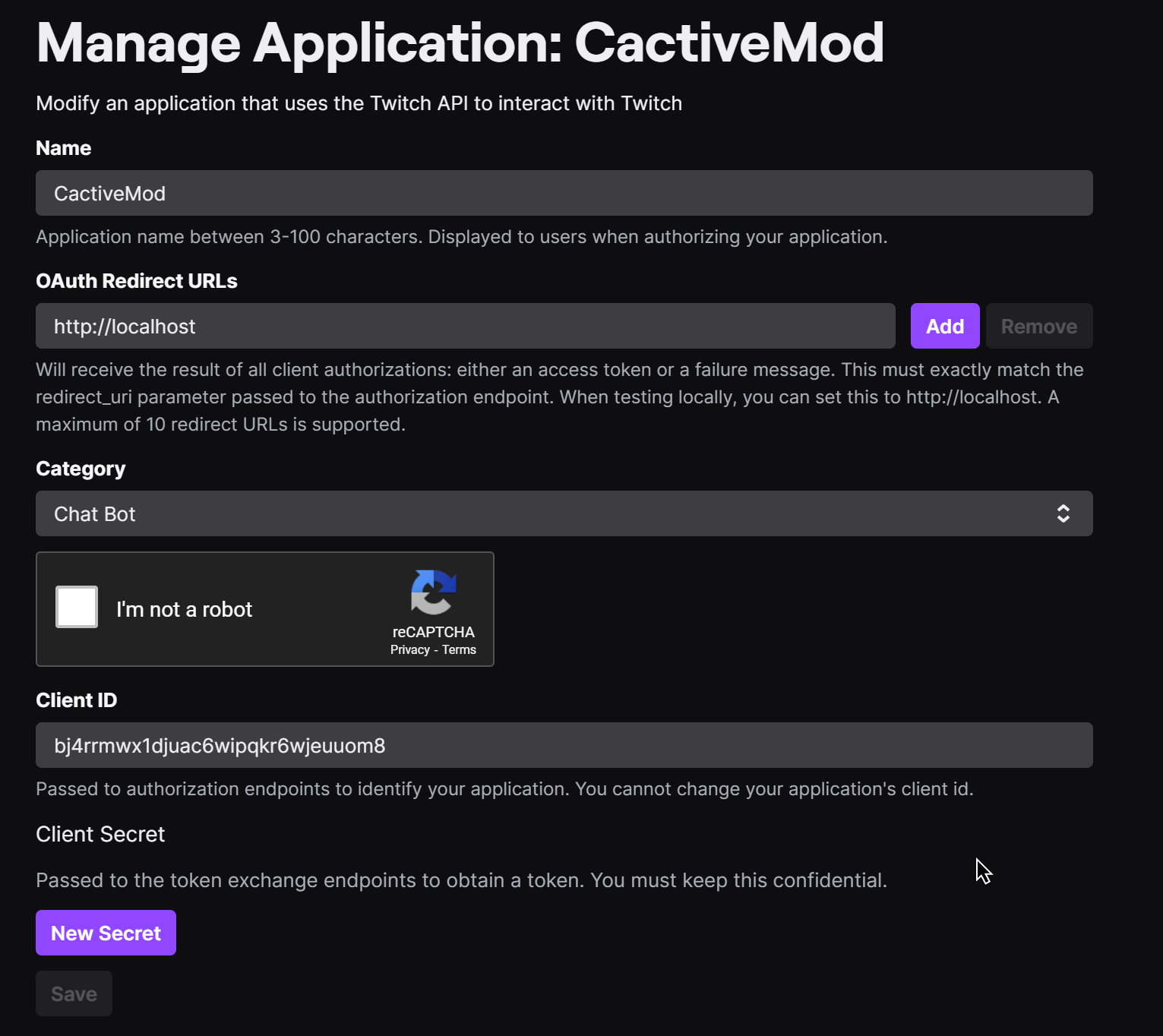Click the Client ID text field
Image resolution: width=1163 pixels, height=1036 pixels.
564,745
